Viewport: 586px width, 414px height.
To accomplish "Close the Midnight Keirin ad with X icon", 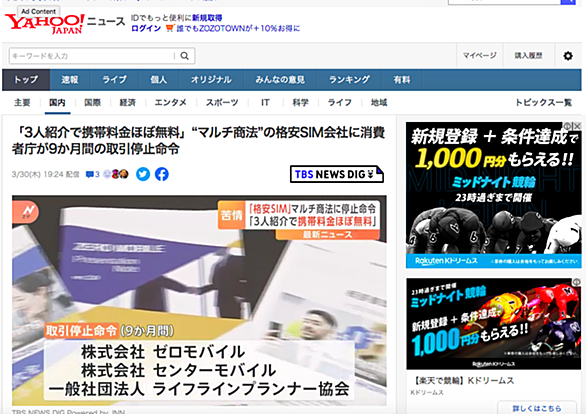I will pos(577,126).
